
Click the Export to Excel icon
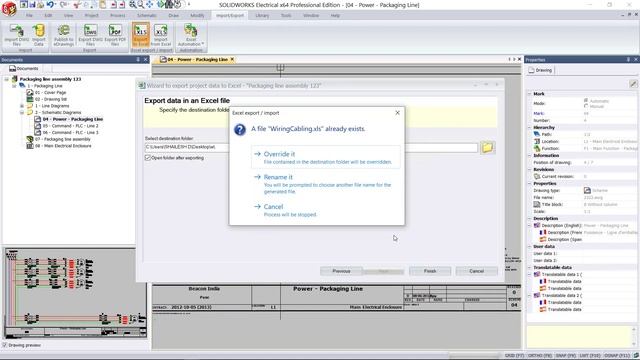click(x=140, y=35)
